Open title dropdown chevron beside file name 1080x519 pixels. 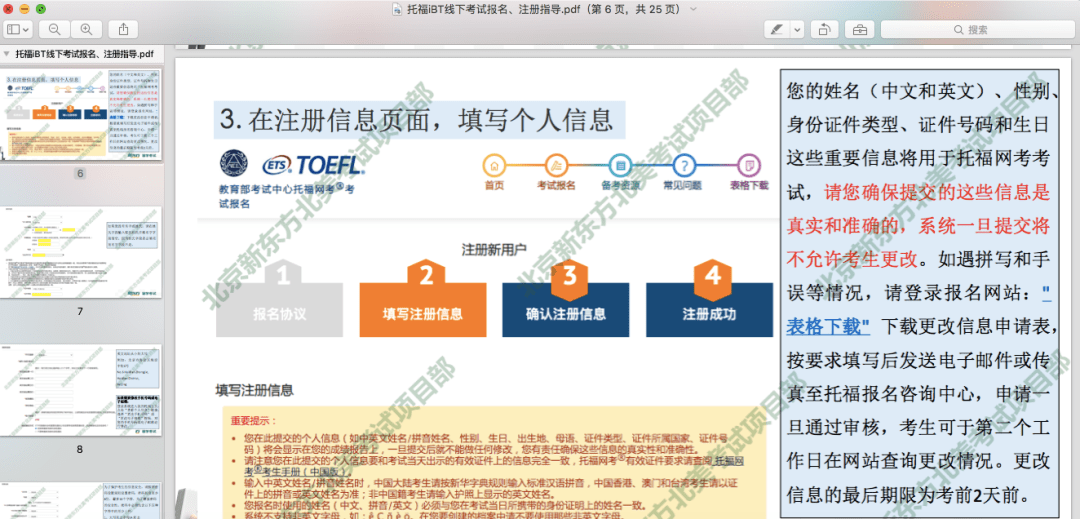tap(694, 9)
